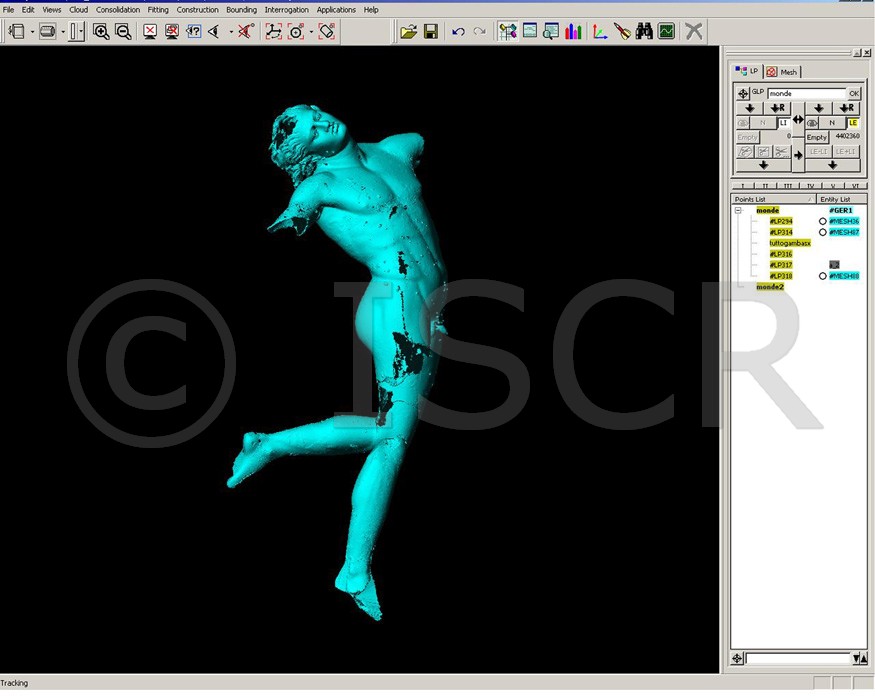875x700 pixels.
Task: Toggle the visibility eye on the LI side
Action: (743, 122)
